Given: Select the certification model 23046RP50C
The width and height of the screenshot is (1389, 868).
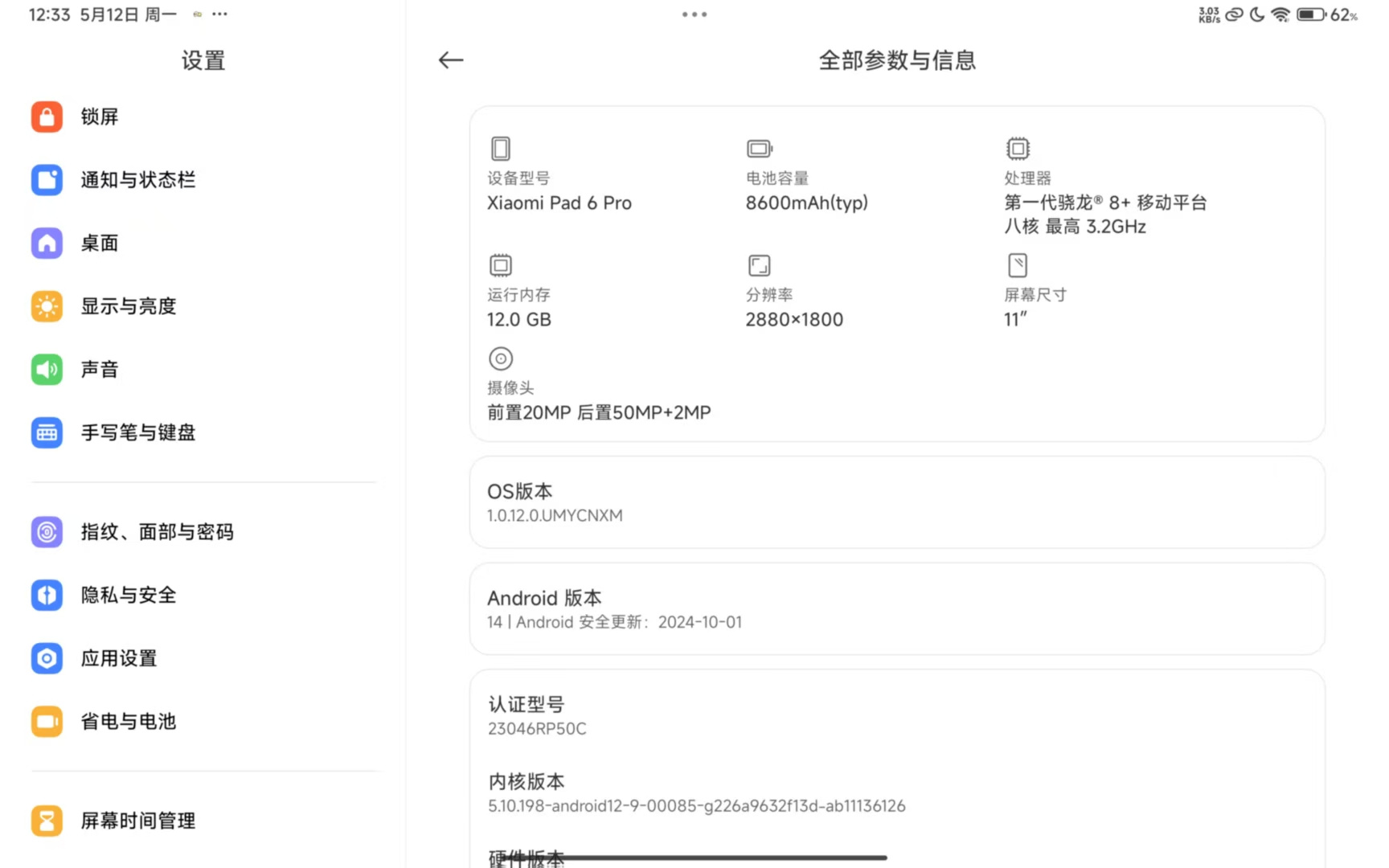Looking at the screenshot, I should point(537,729).
